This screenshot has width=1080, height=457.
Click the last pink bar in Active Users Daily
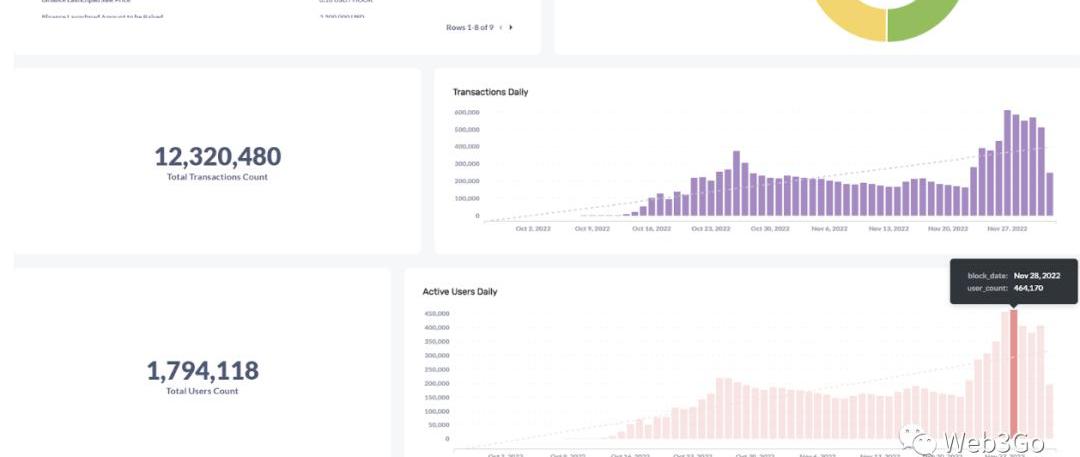coord(1049,411)
